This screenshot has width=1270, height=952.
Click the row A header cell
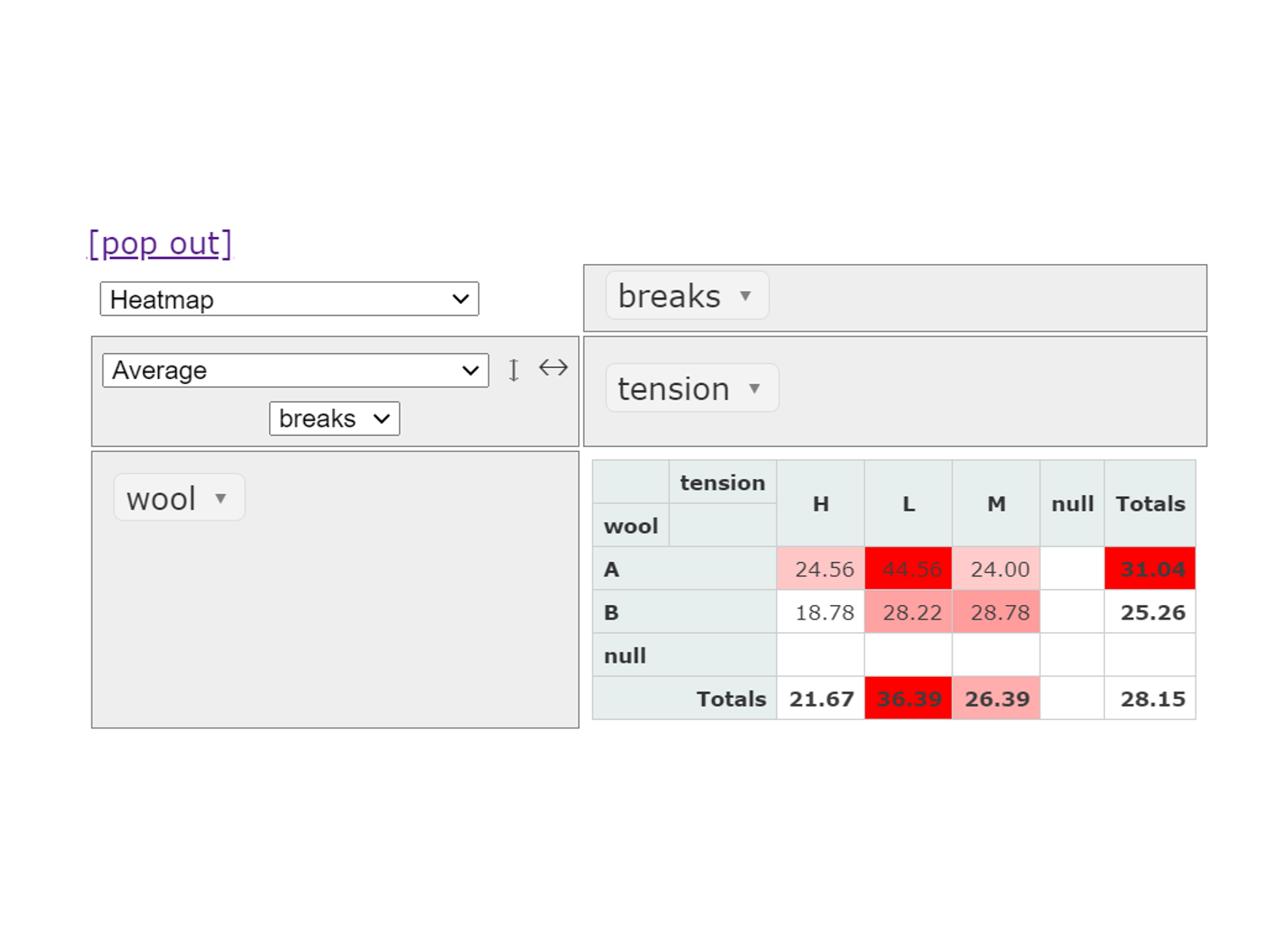tap(684, 570)
